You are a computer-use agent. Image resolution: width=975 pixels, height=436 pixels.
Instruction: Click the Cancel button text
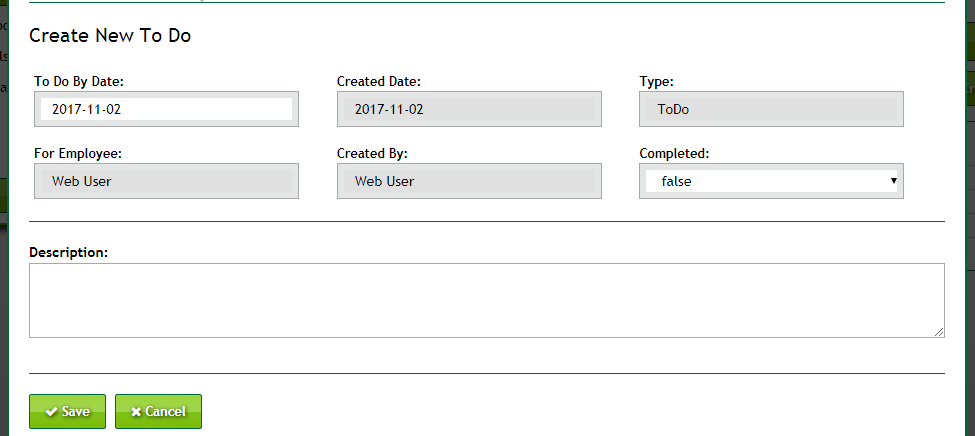tap(165, 412)
